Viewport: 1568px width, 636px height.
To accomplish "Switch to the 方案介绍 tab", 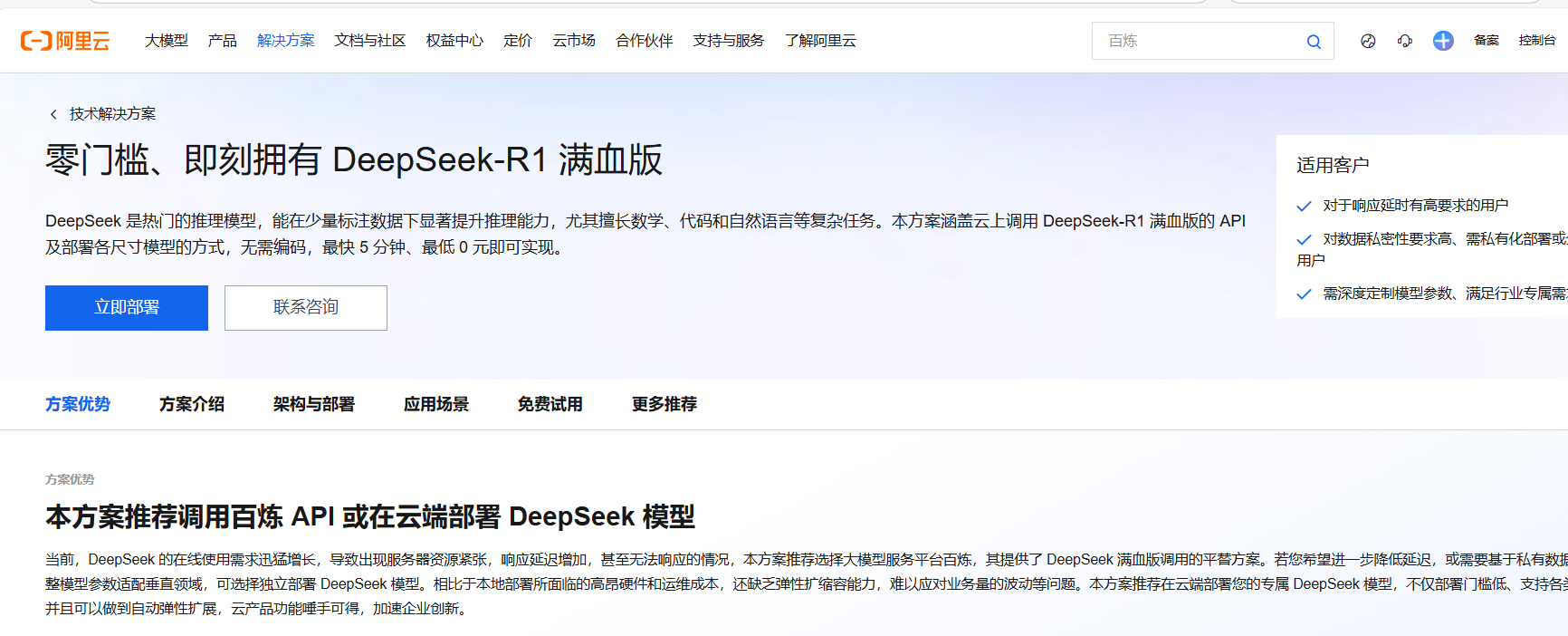I will 192,404.
